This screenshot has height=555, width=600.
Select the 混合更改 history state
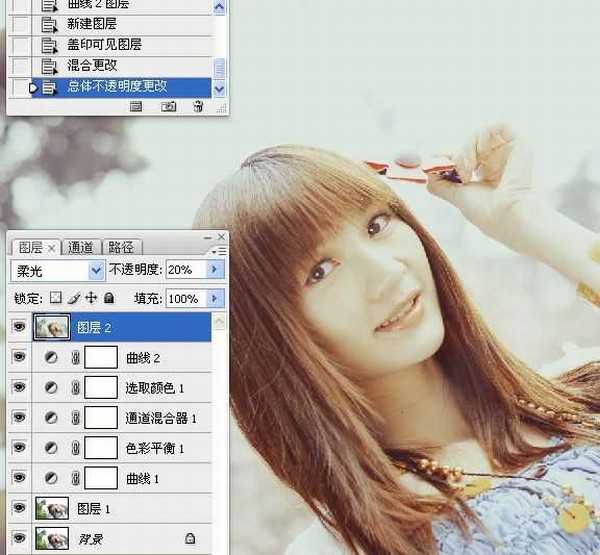(x=91, y=65)
